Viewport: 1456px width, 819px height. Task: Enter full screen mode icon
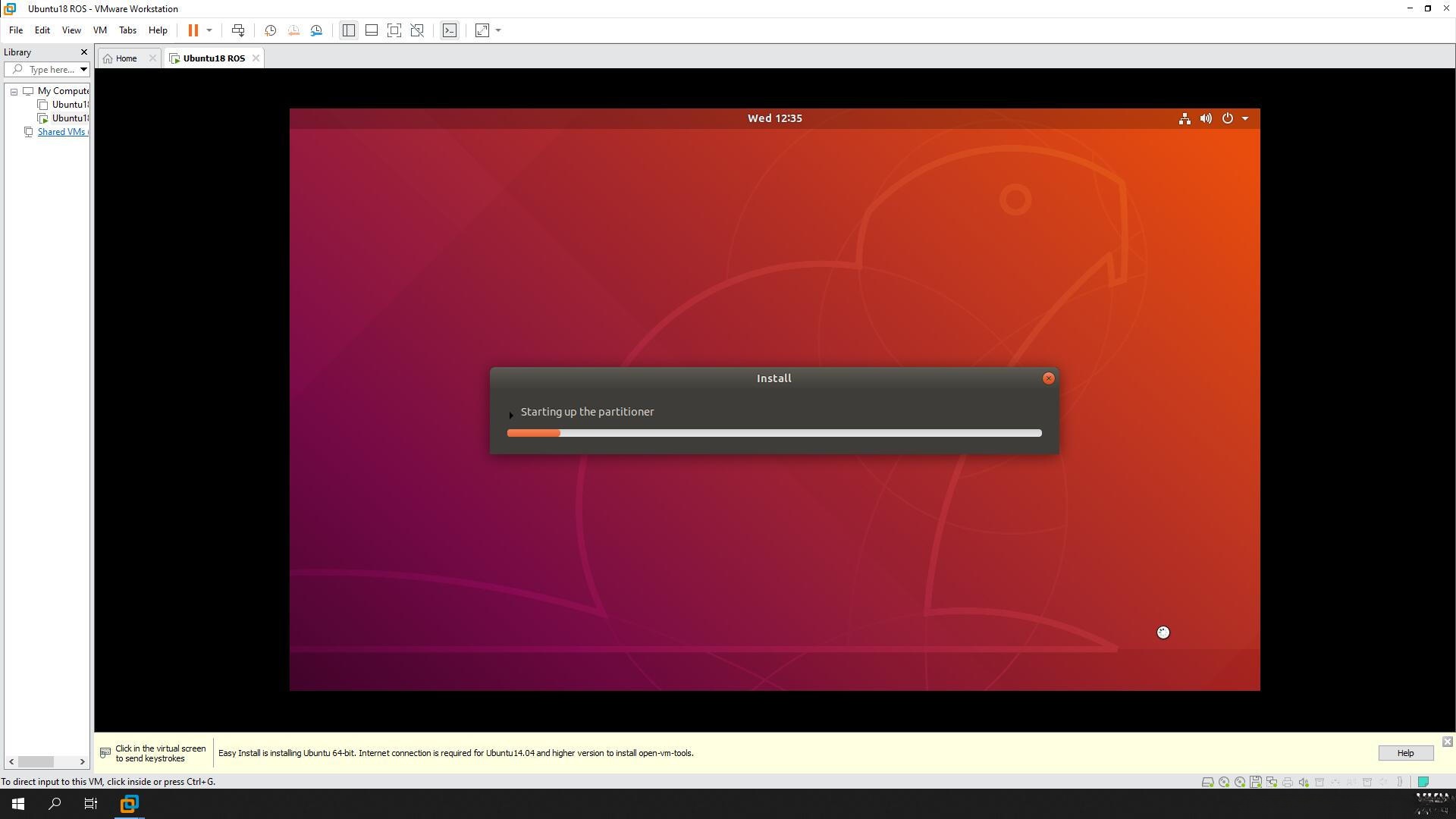click(394, 30)
